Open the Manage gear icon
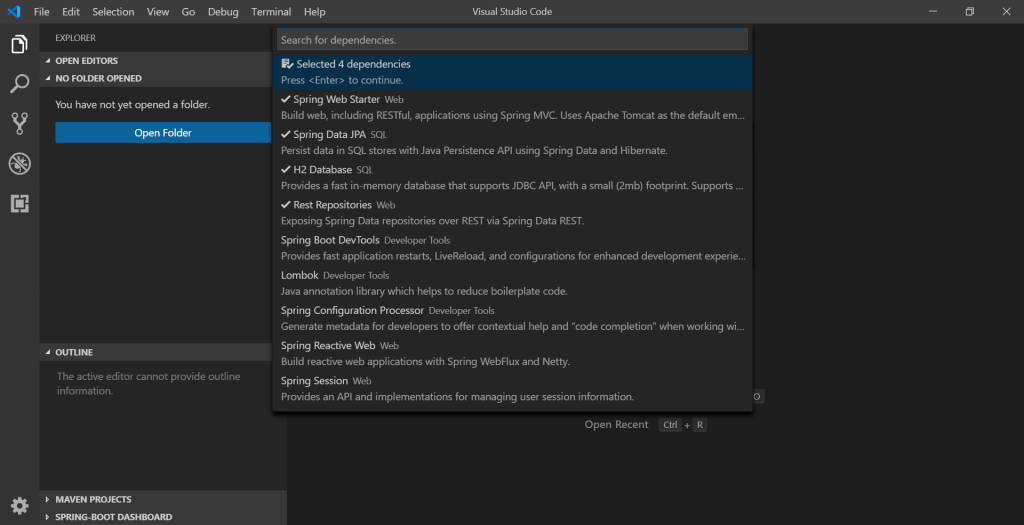The height and width of the screenshot is (525, 1024). tap(20, 505)
